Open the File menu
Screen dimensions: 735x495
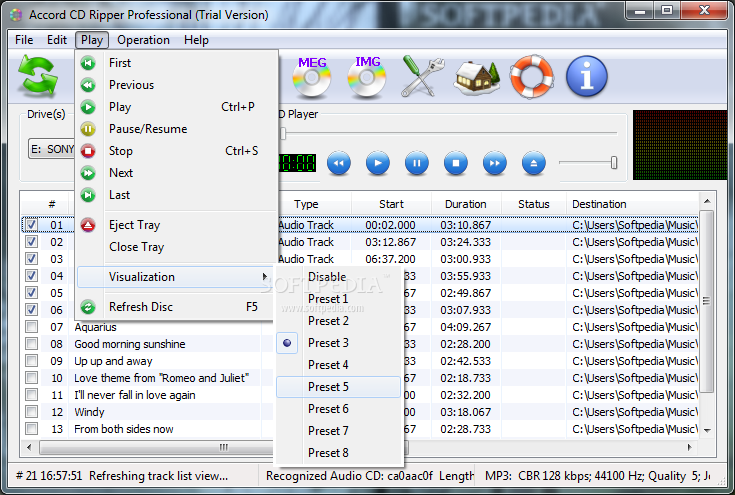[24, 40]
